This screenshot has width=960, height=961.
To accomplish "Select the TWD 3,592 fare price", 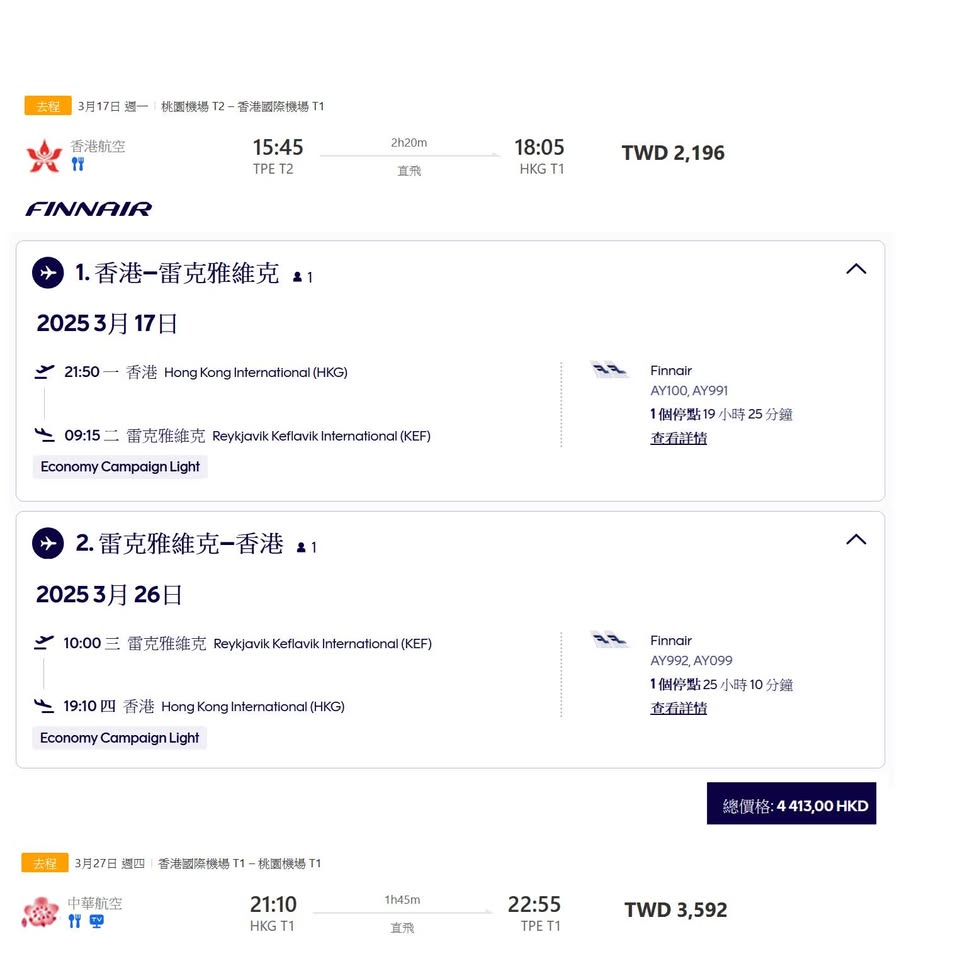I will click(676, 910).
